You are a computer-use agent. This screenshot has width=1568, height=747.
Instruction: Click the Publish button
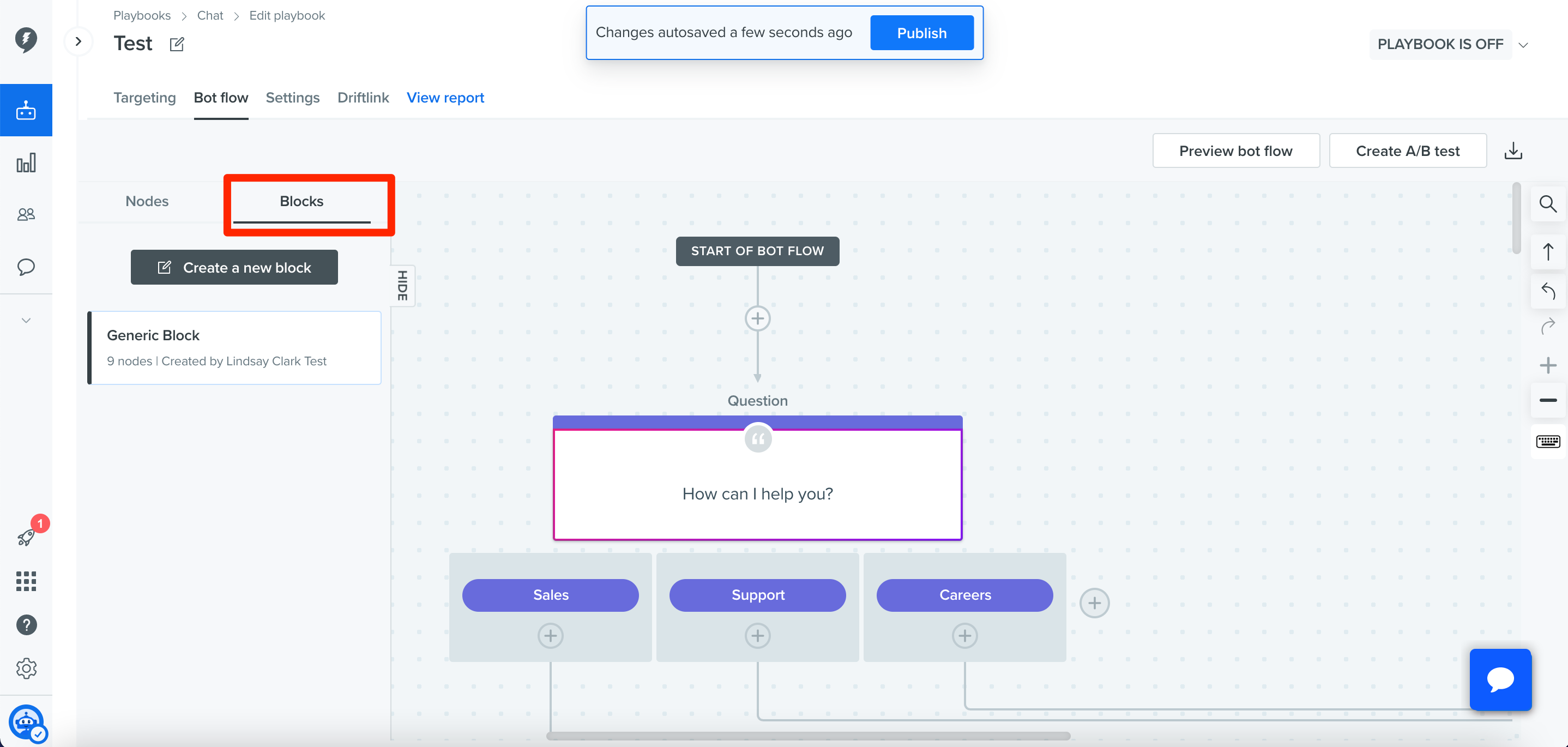pyautogui.click(x=921, y=33)
